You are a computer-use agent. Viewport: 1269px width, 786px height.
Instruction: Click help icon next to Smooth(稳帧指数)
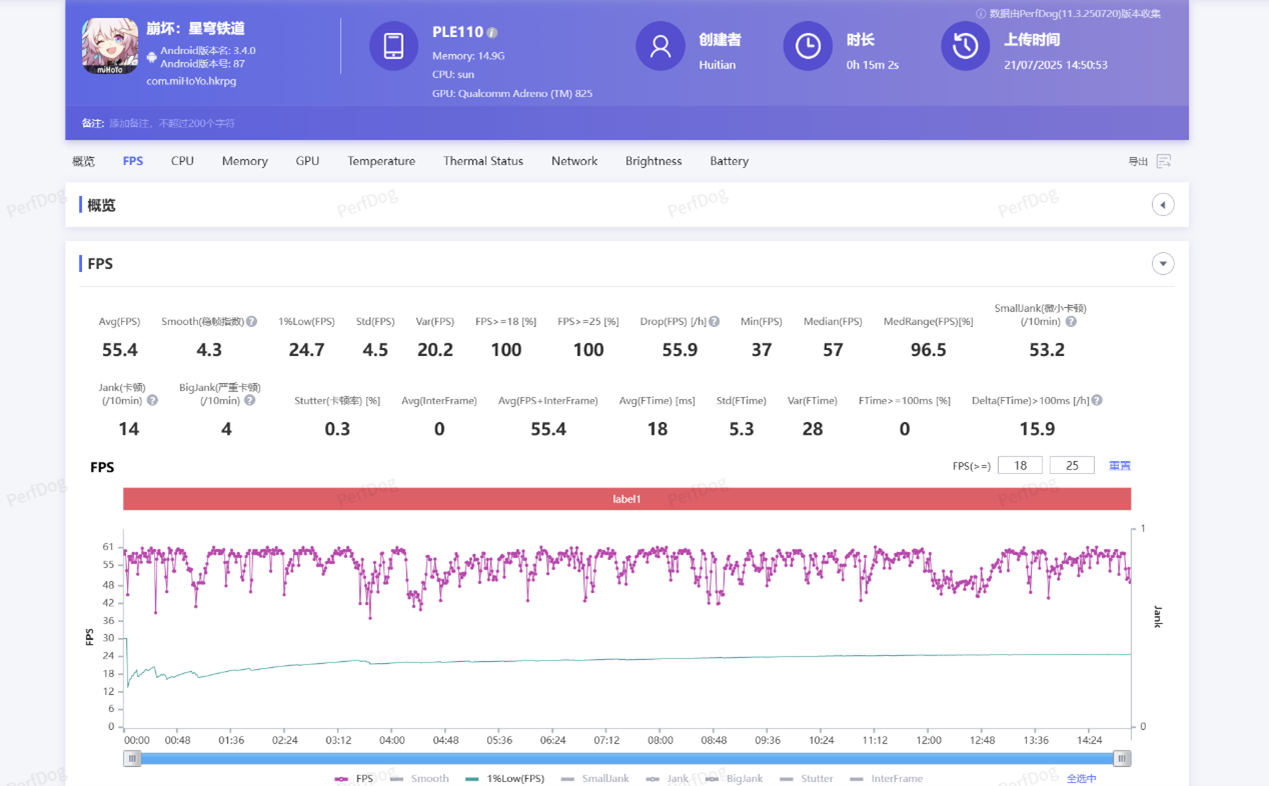point(252,322)
